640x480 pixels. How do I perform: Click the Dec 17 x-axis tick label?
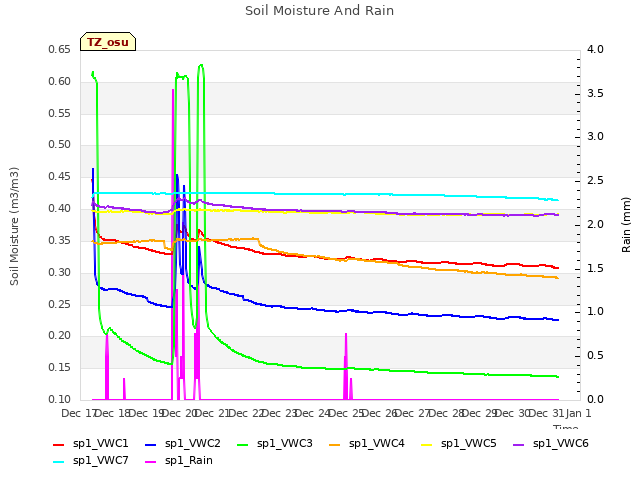click(80, 413)
